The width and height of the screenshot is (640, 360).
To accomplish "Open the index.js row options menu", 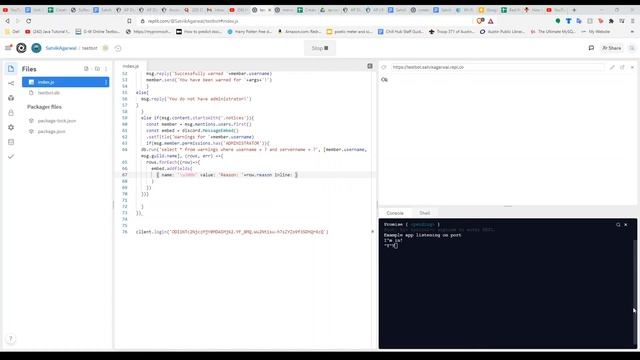I will point(106,82).
